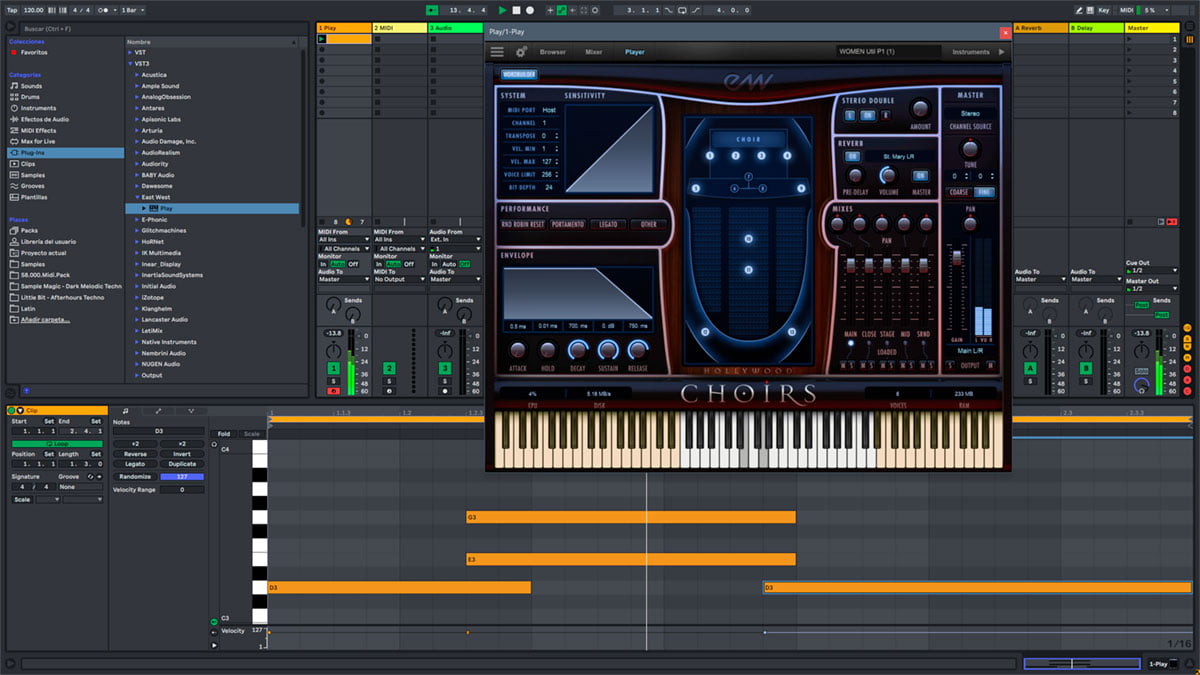Collapse the VST3 folder tree
The width and height of the screenshot is (1200, 675).
pyautogui.click(x=131, y=63)
